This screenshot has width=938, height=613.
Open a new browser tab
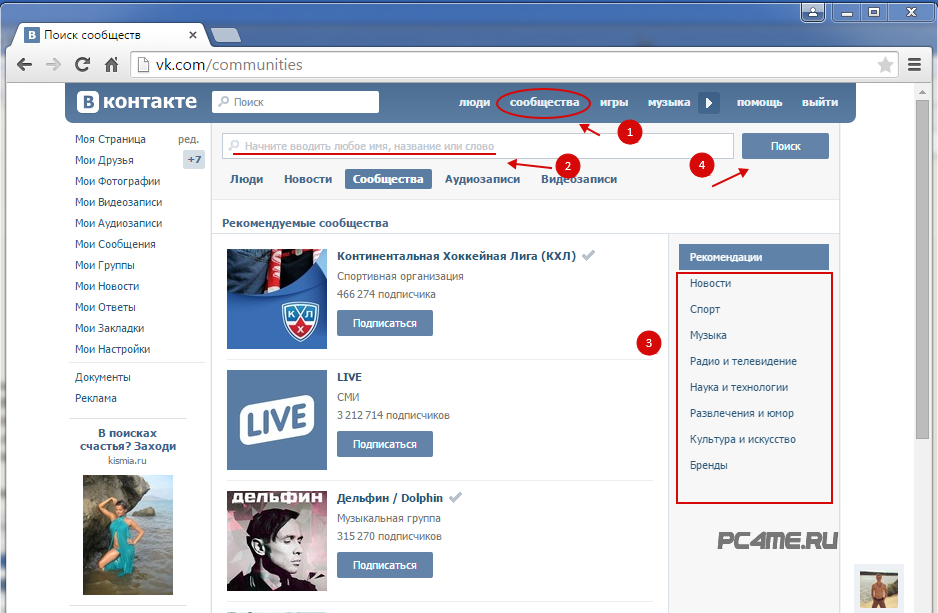pyautogui.click(x=226, y=35)
